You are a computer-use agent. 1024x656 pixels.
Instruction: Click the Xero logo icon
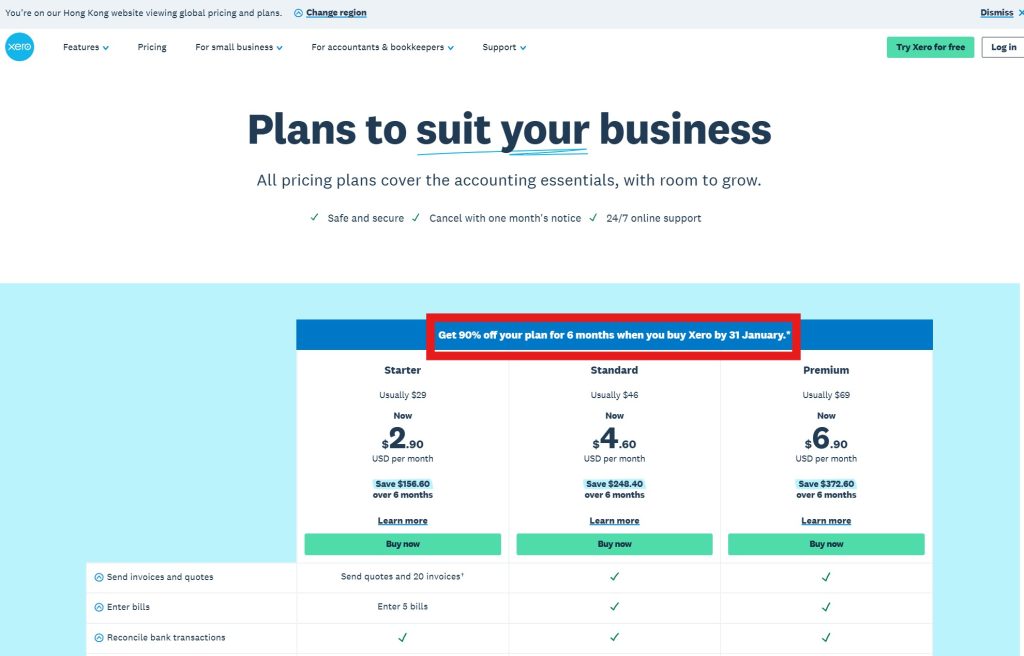(19, 47)
